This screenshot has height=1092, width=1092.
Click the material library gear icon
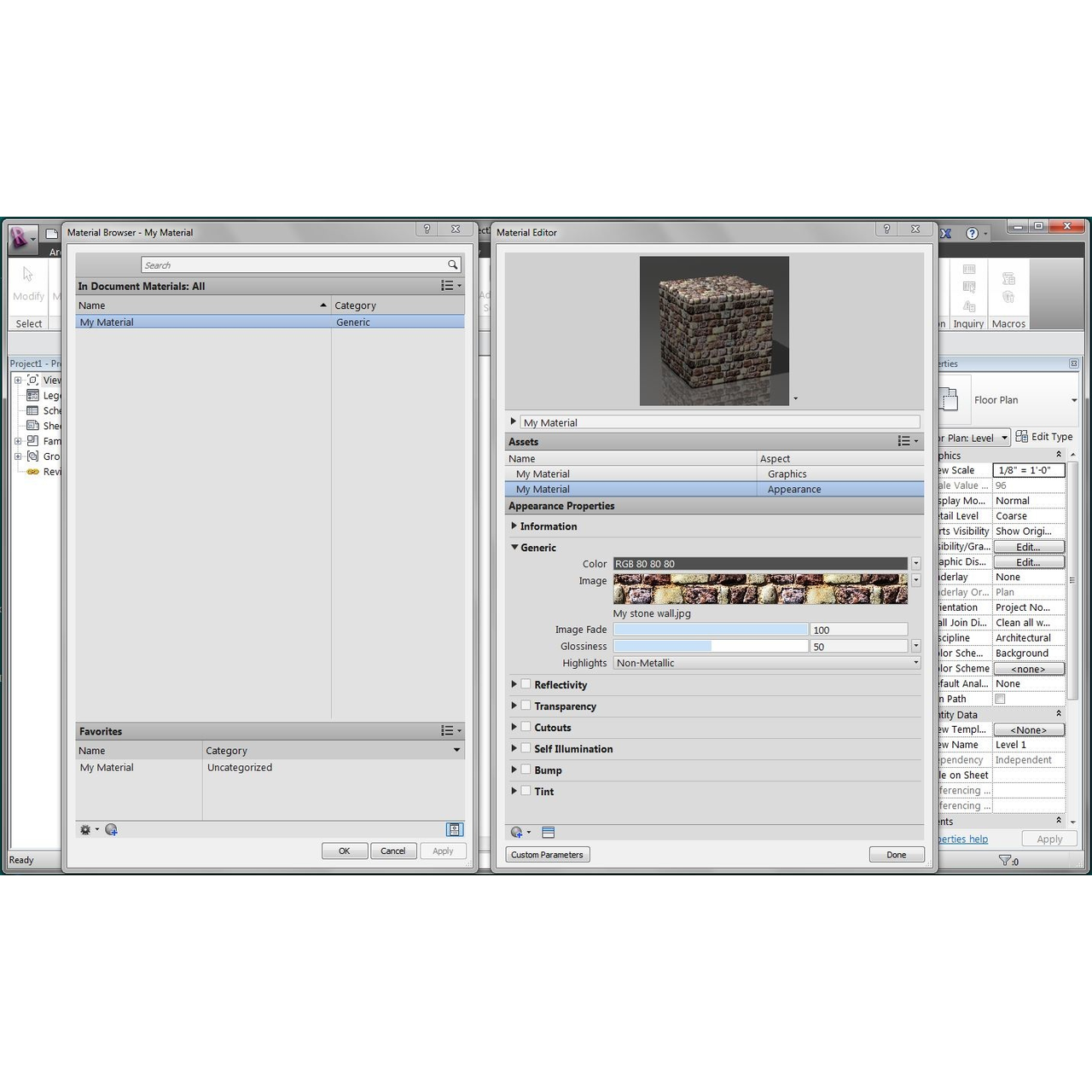tap(86, 830)
